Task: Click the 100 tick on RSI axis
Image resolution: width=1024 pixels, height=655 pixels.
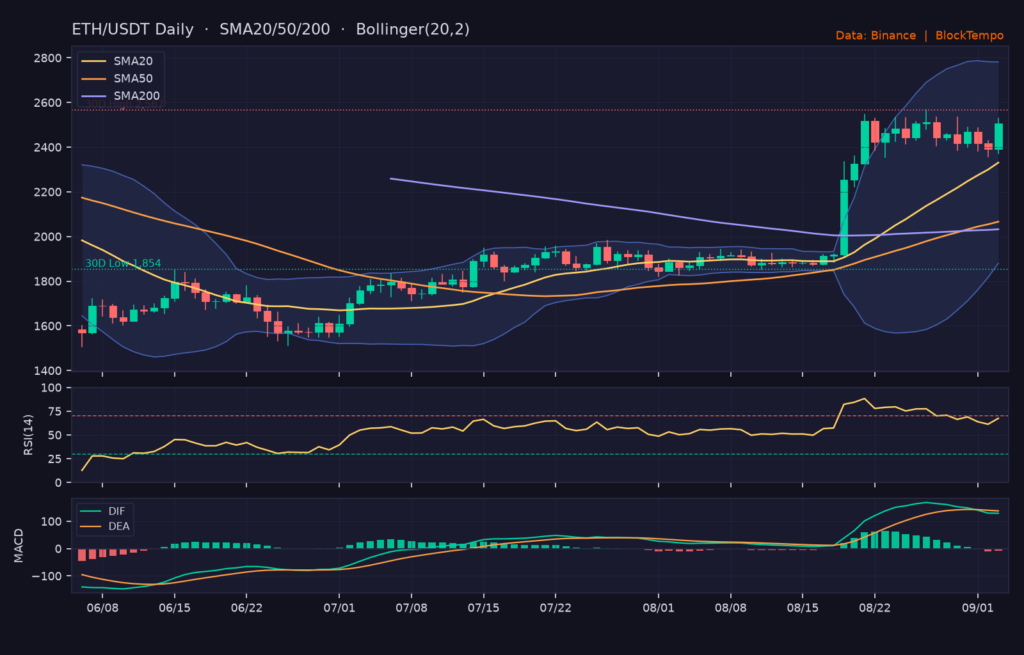Action: [52, 388]
